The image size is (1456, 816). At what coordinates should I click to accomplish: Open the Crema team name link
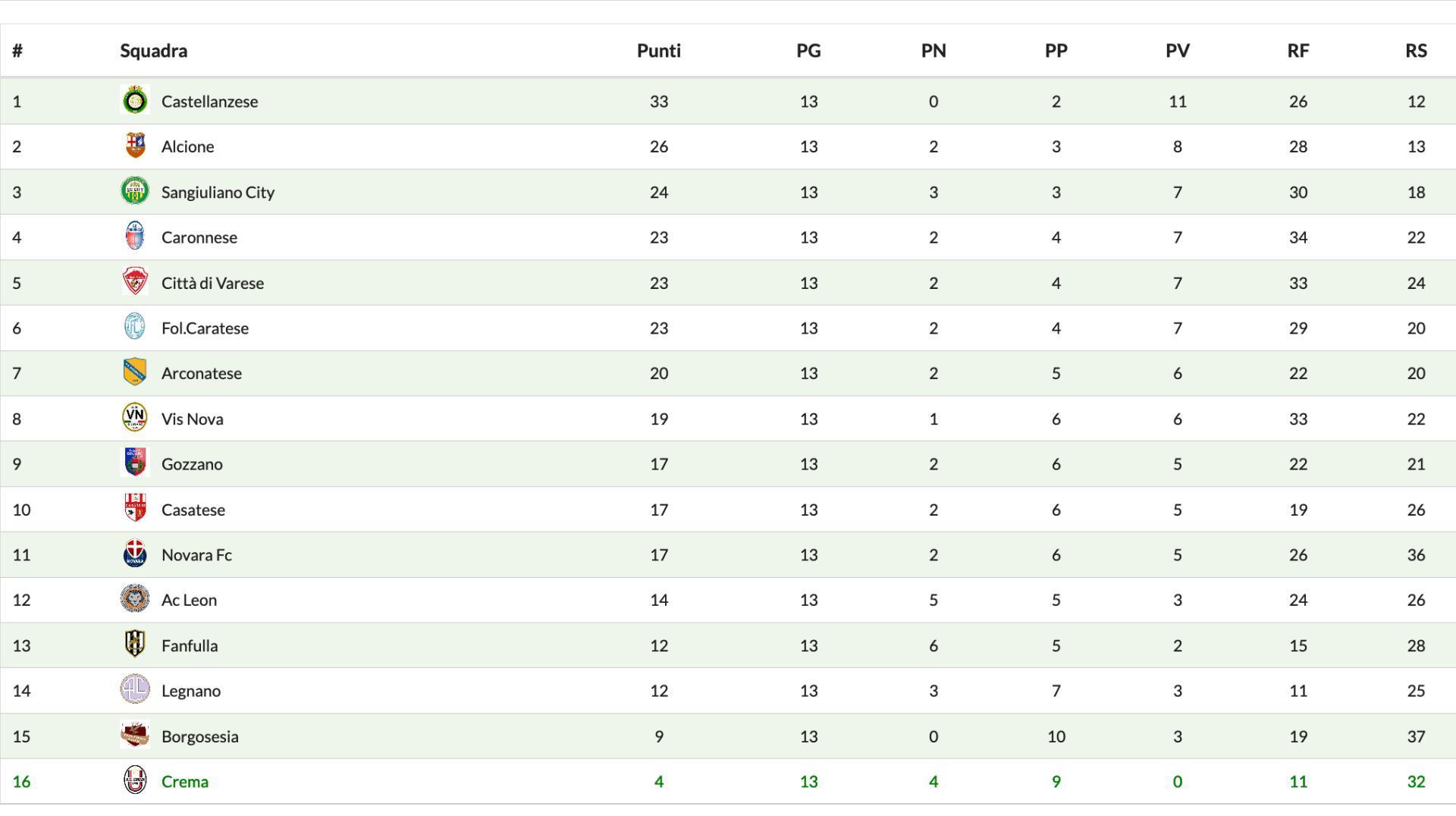(184, 781)
